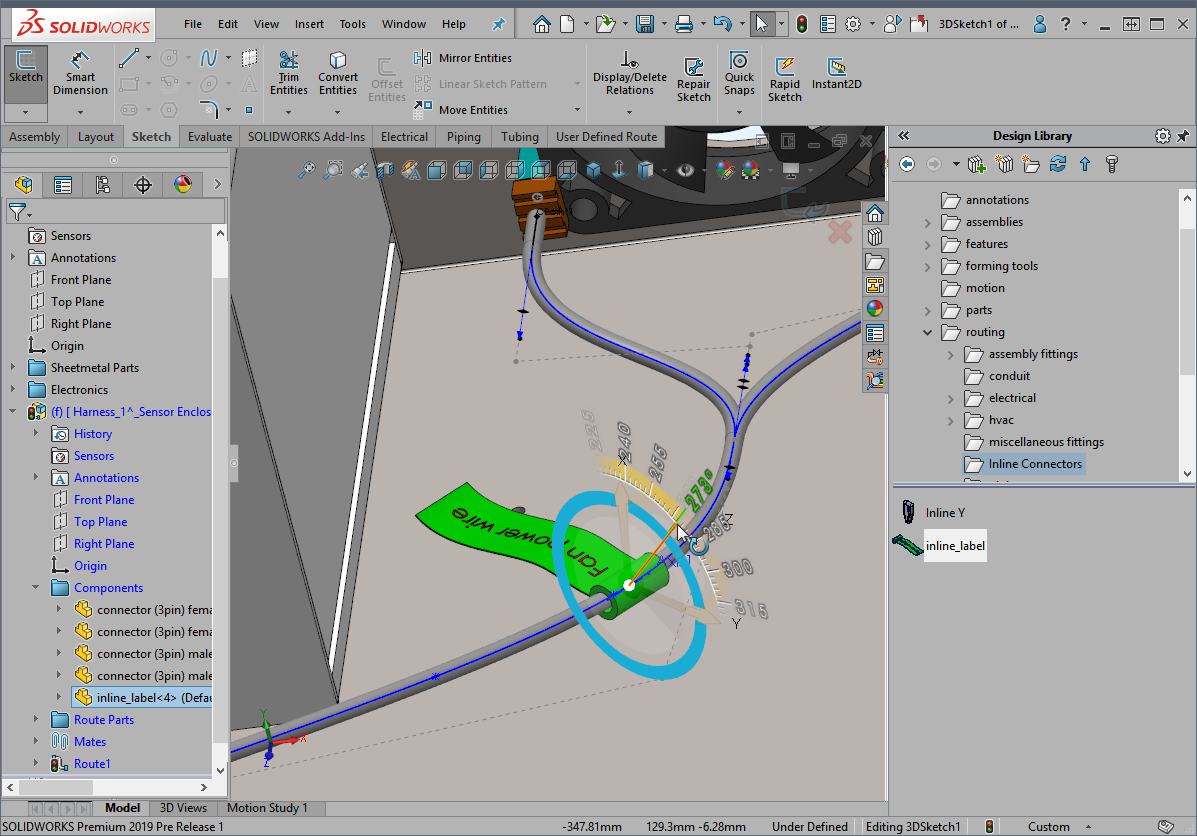Open the 3D Views tab

183,808
